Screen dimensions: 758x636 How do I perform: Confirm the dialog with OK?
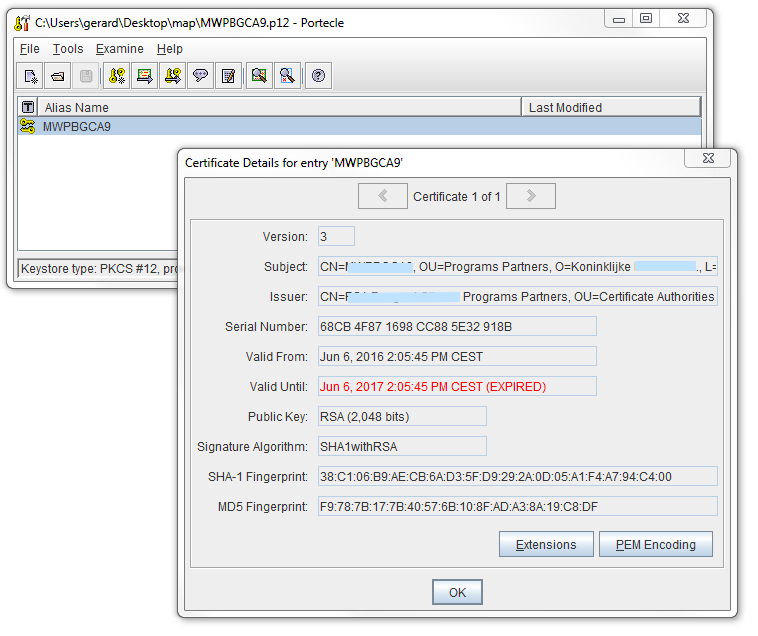point(457,593)
